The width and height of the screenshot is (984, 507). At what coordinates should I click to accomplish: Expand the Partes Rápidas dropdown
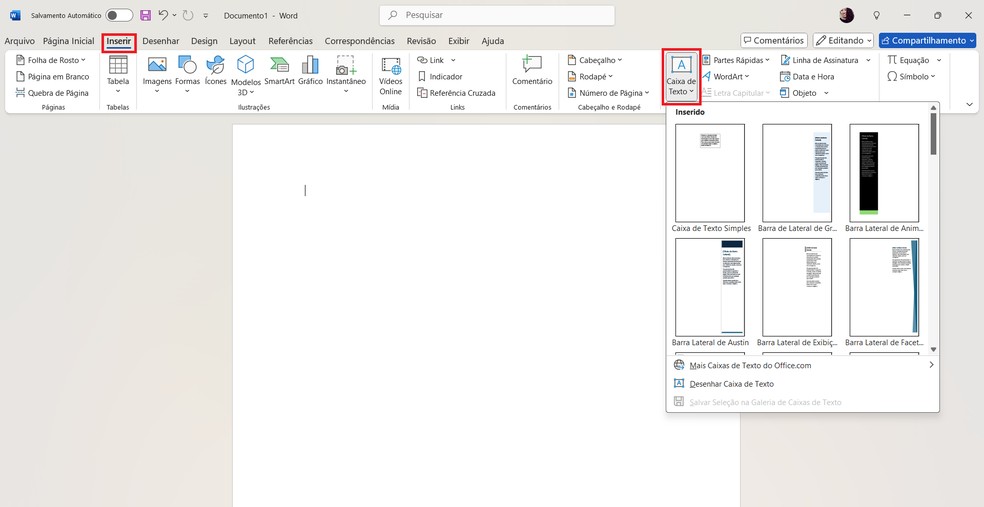(x=736, y=60)
